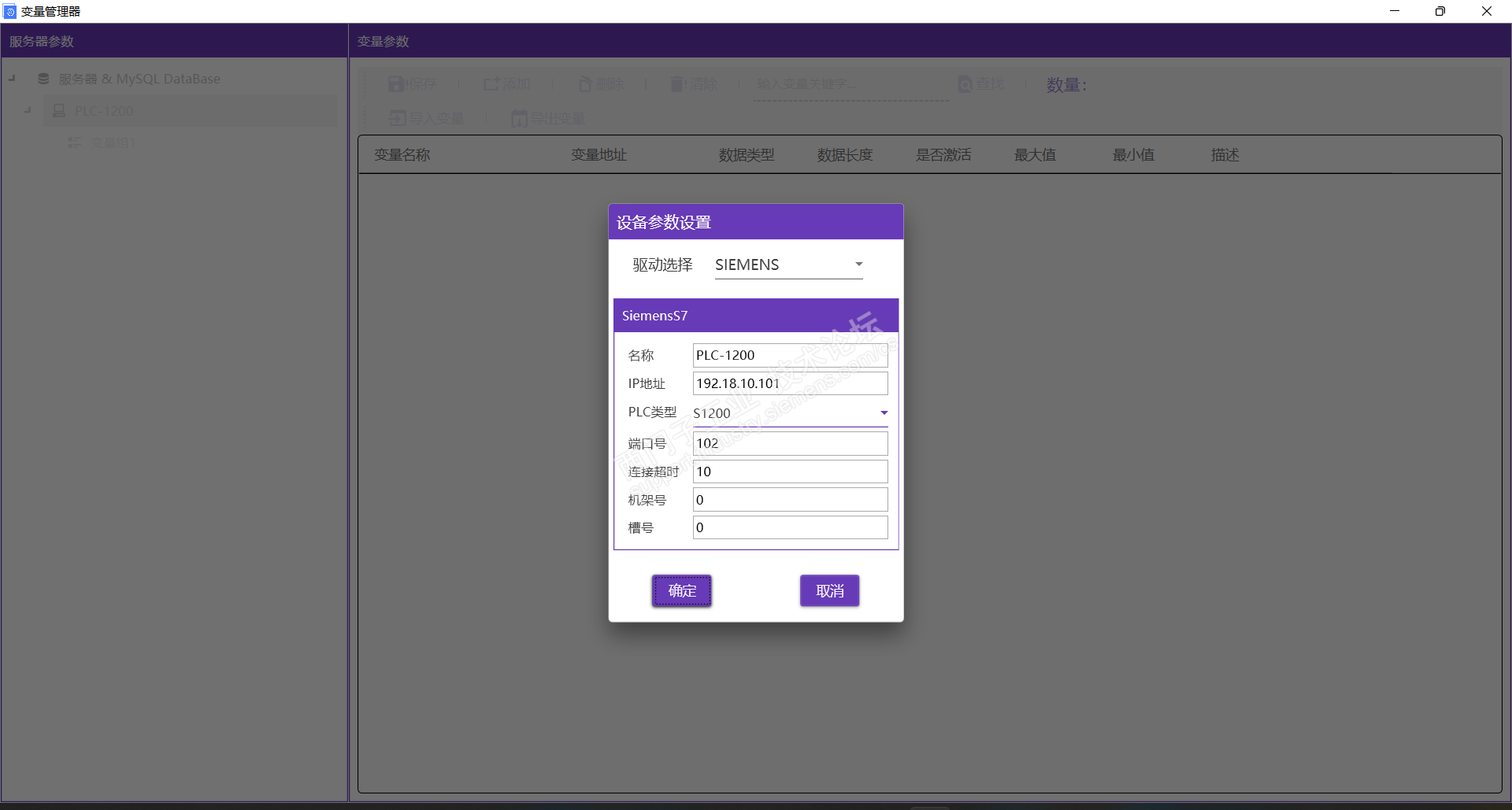Image resolution: width=1512 pixels, height=810 pixels.
Task: Click the SiemensS7 section header
Action: tap(756, 315)
